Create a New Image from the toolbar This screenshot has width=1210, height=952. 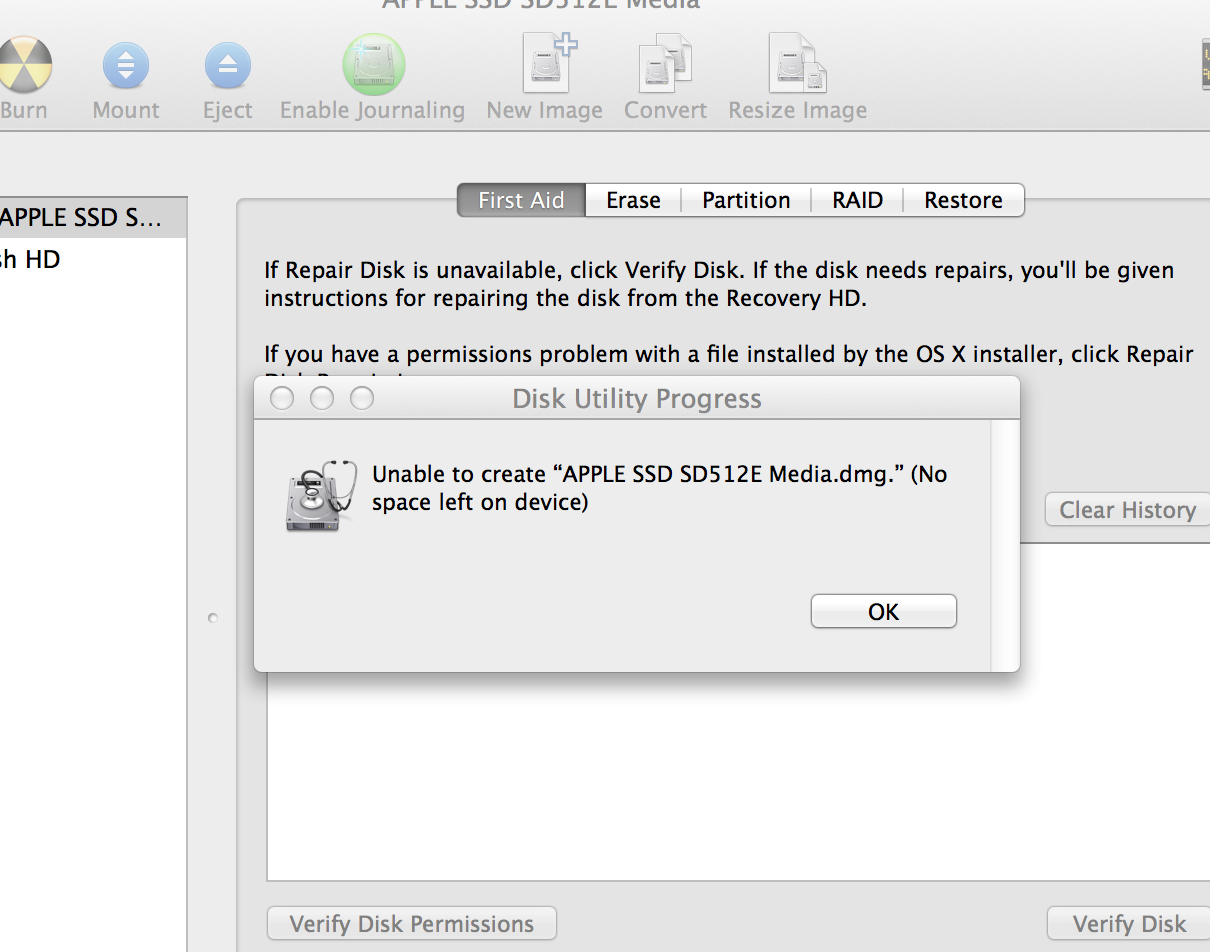(x=548, y=63)
